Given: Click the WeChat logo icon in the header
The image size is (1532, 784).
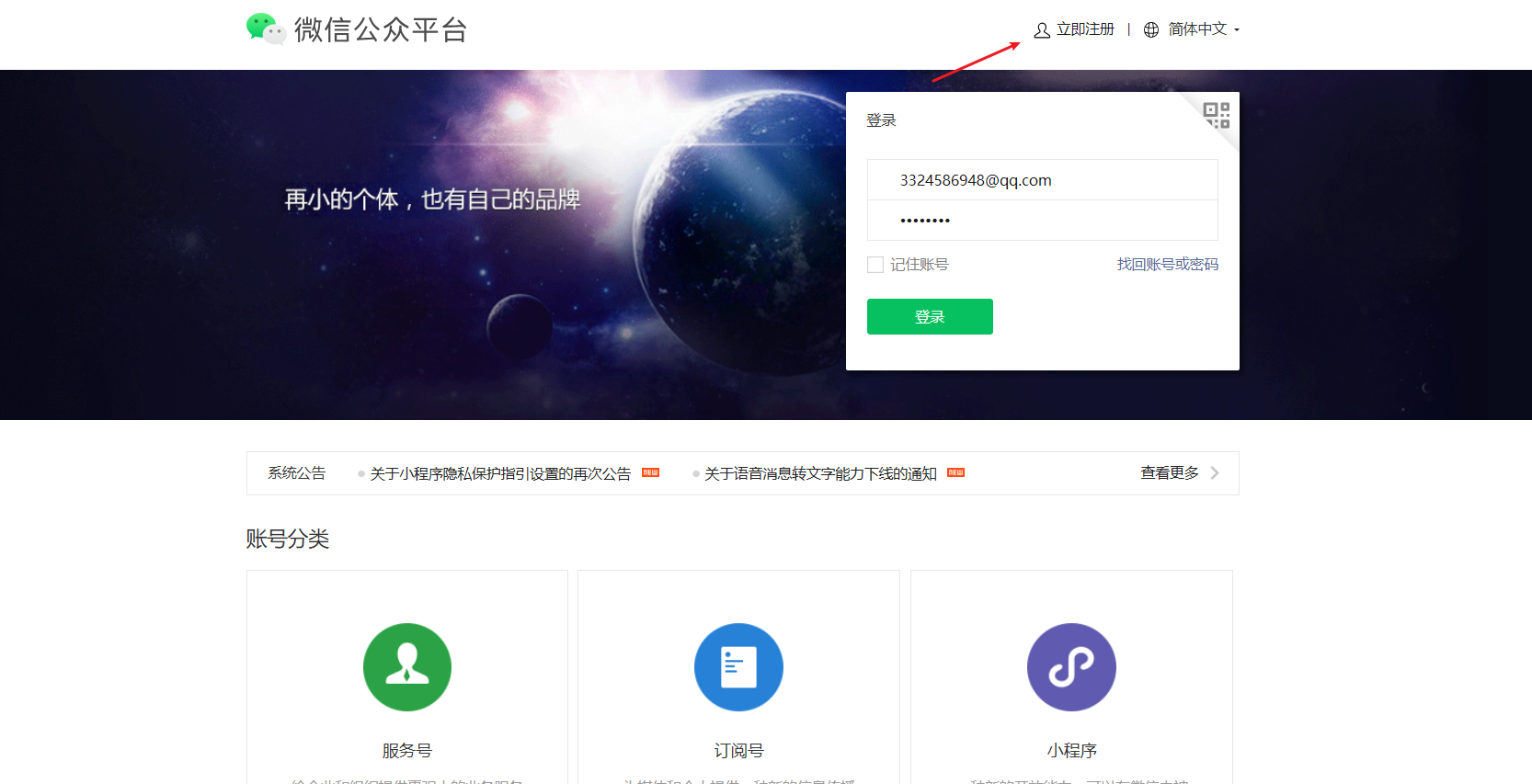Looking at the screenshot, I should tap(266, 29).
